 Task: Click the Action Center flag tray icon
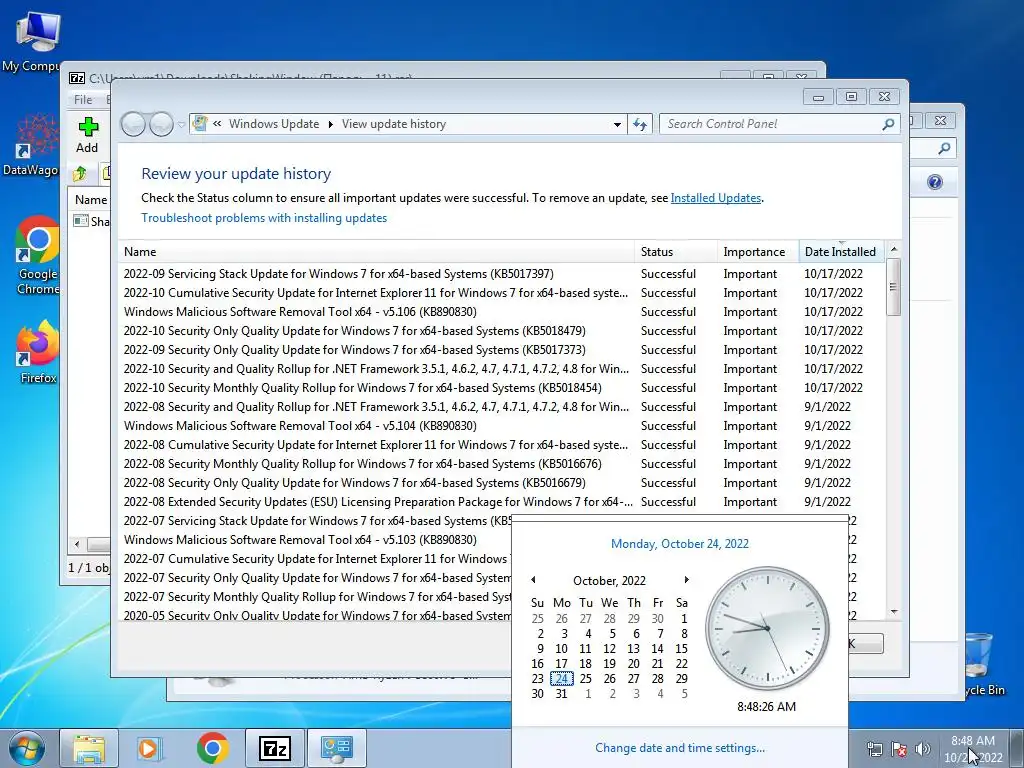pyautogui.click(x=899, y=749)
